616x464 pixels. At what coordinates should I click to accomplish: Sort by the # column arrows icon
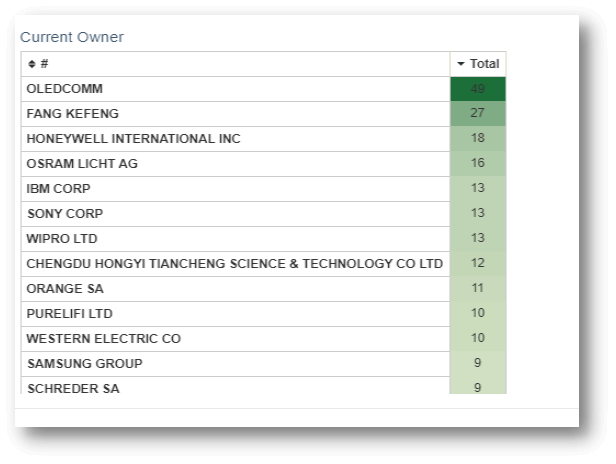(32, 64)
